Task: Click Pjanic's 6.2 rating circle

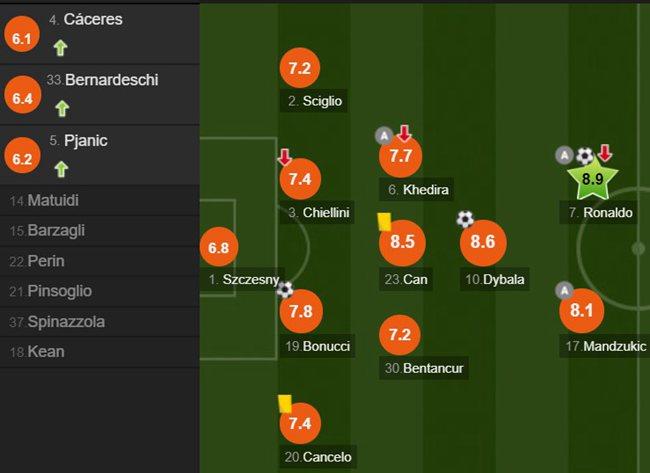Action: coord(22,158)
